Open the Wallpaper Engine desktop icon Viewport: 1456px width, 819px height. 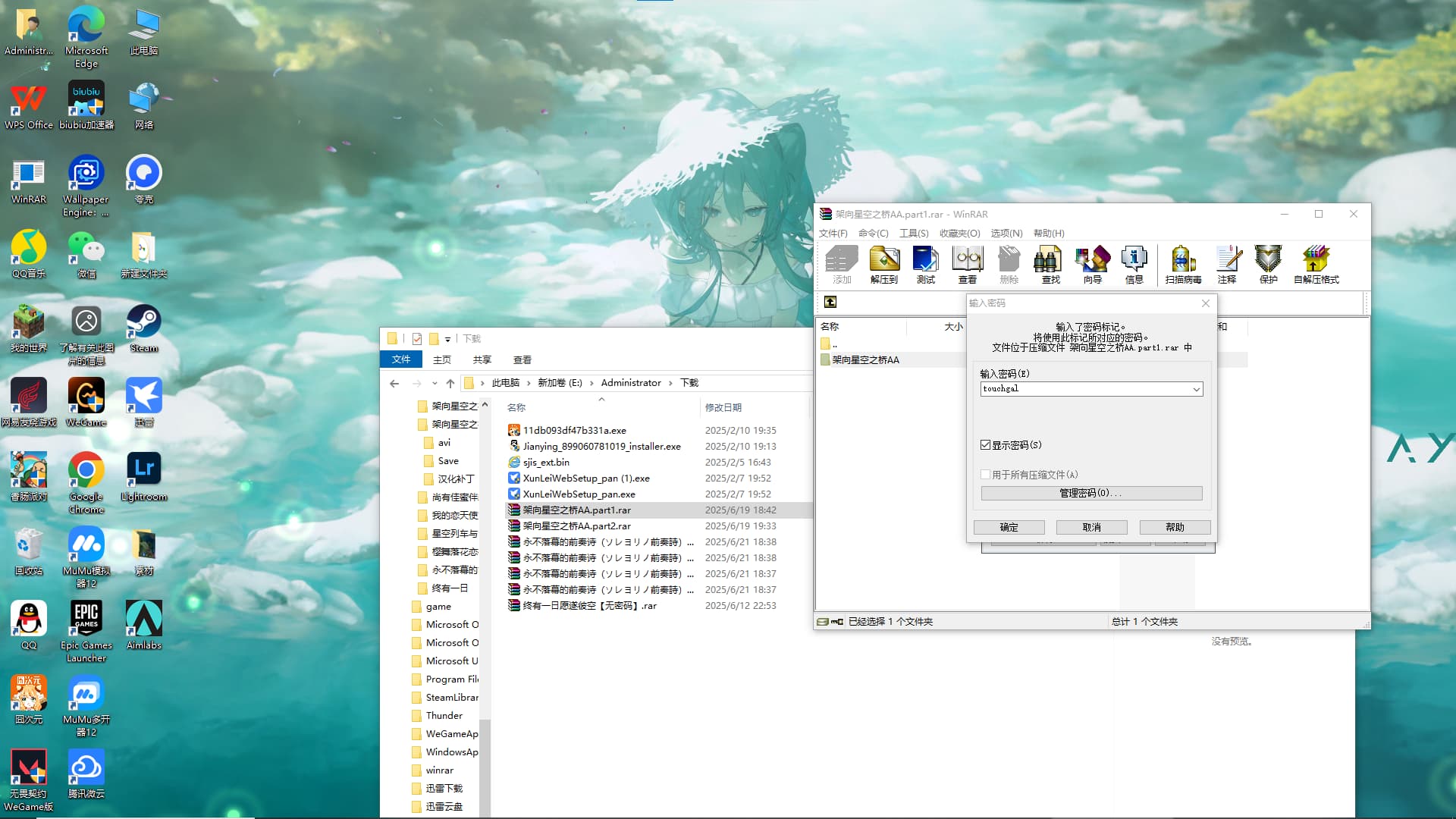(x=86, y=186)
